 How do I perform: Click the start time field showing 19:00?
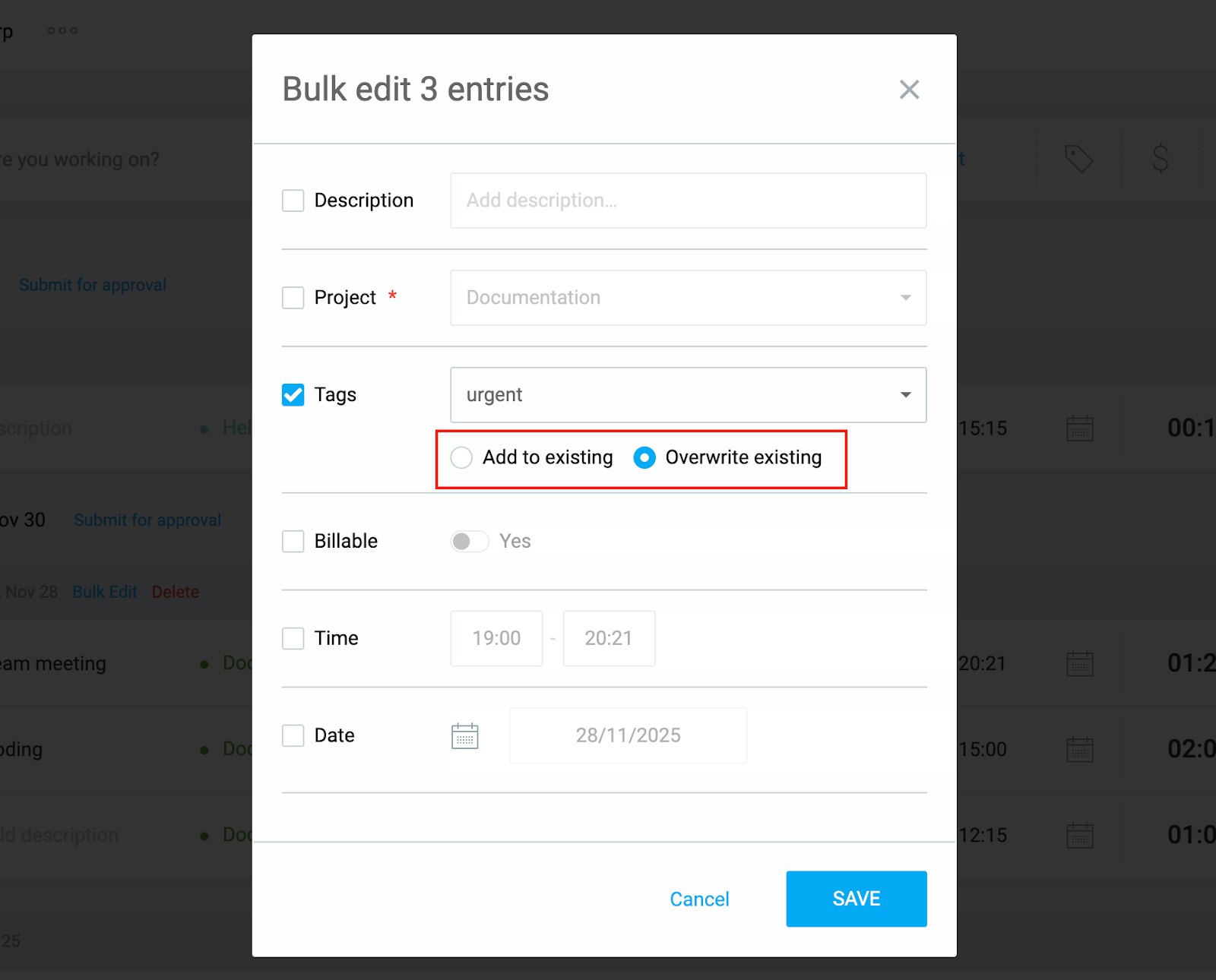(496, 638)
